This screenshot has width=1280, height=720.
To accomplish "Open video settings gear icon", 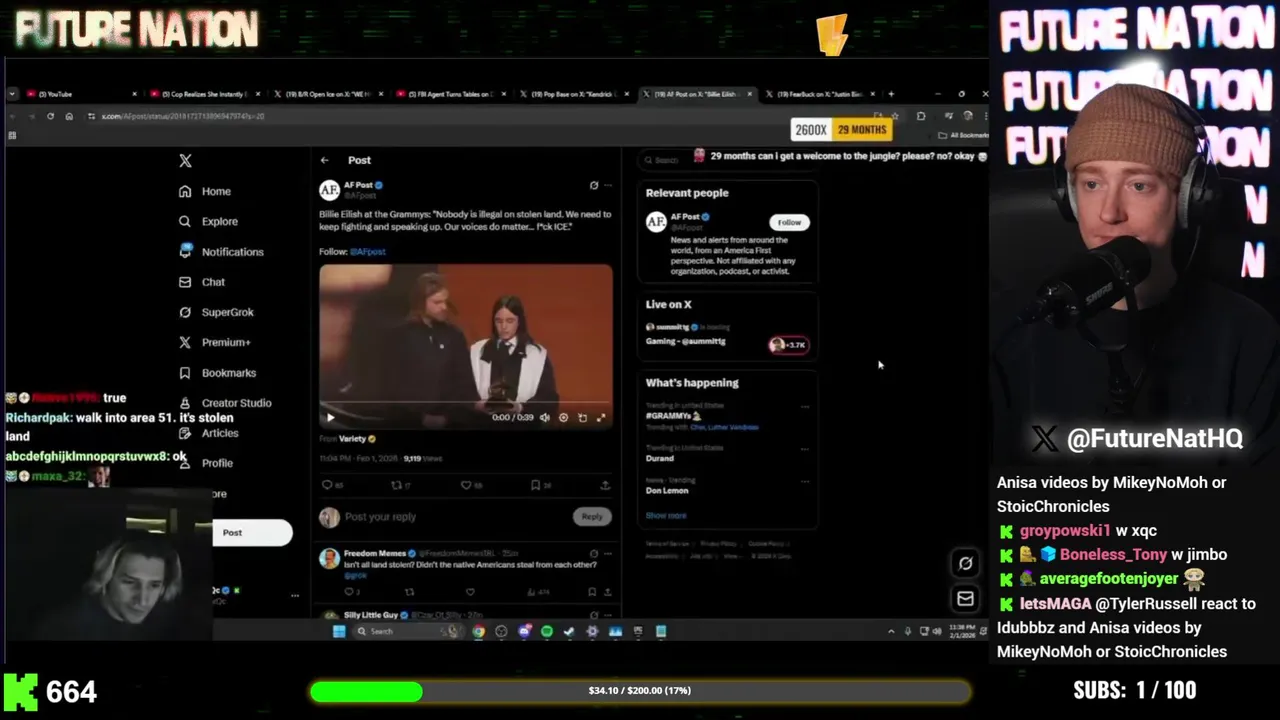I will pos(563,417).
